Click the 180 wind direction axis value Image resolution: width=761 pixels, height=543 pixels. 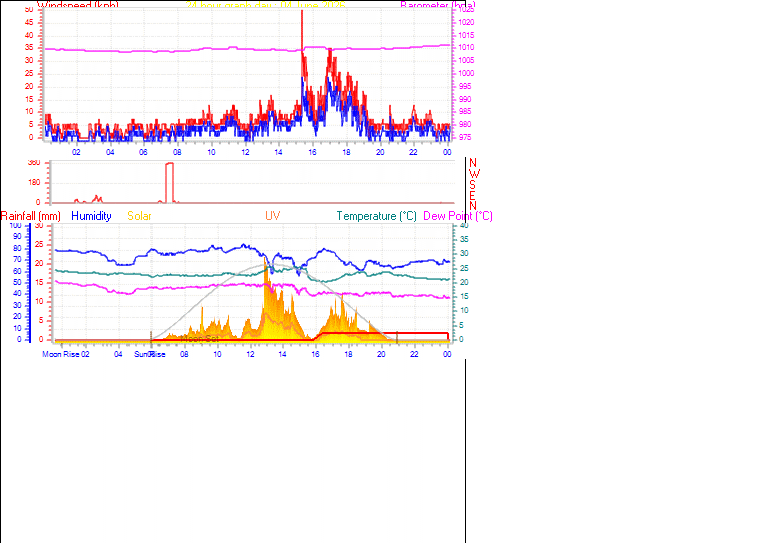tap(34, 183)
